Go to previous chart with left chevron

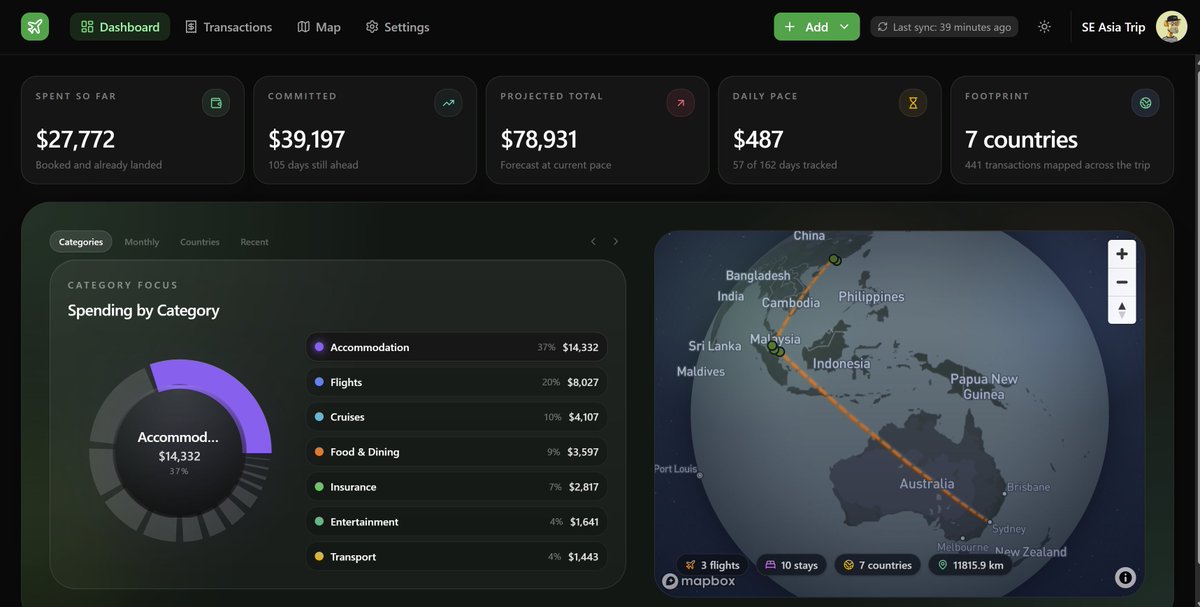tap(593, 241)
